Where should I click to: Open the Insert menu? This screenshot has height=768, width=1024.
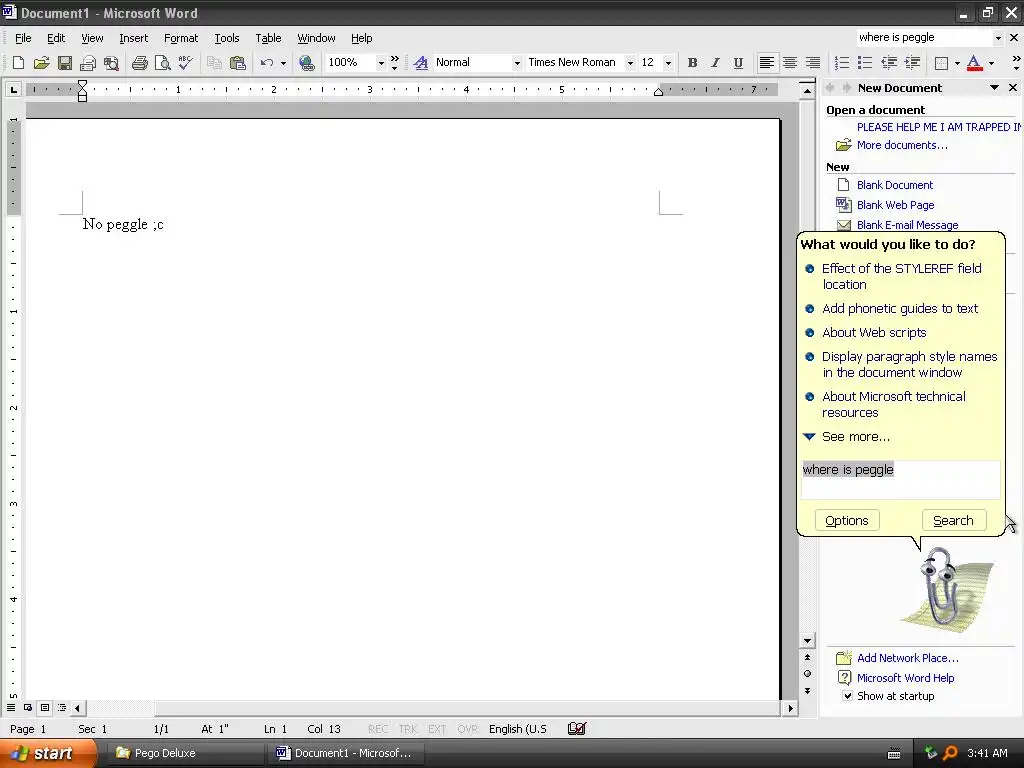coord(134,38)
